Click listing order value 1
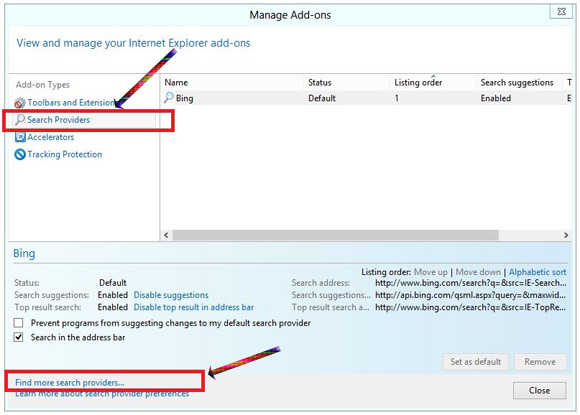 (x=397, y=98)
